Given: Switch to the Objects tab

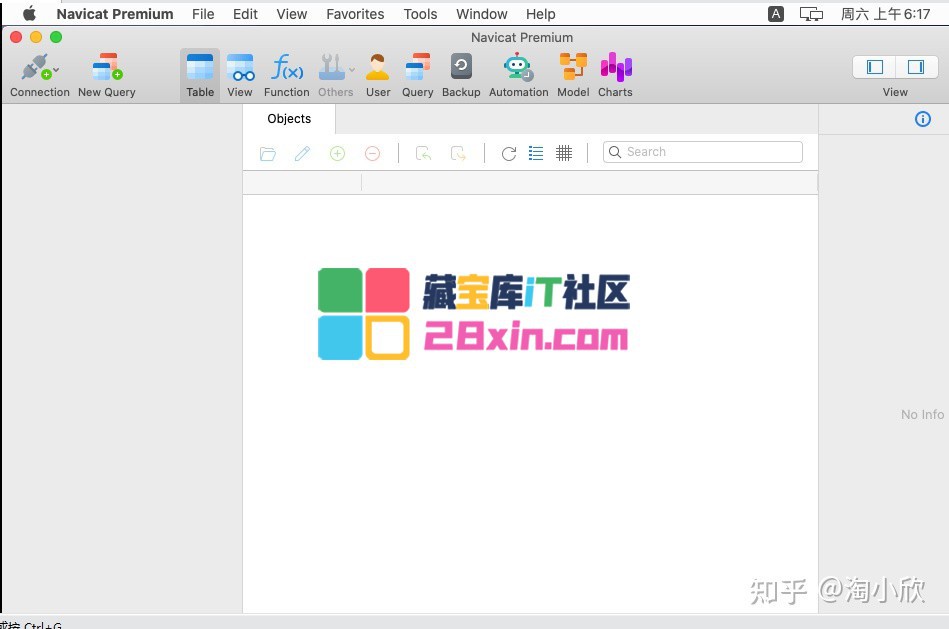Looking at the screenshot, I should tap(289, 119).
